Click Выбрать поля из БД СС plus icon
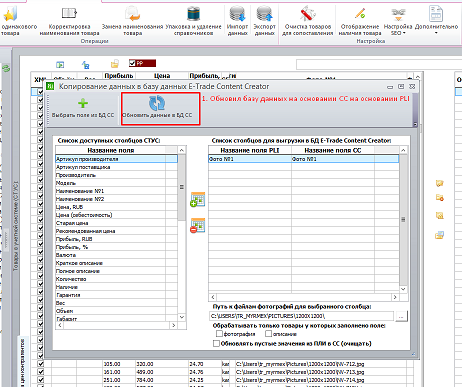 83,103
